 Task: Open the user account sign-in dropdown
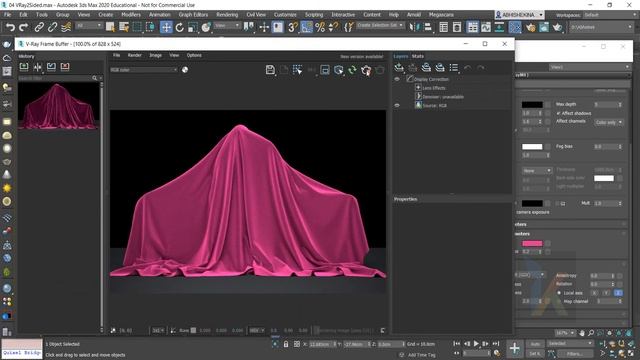[x=520, y=15]
